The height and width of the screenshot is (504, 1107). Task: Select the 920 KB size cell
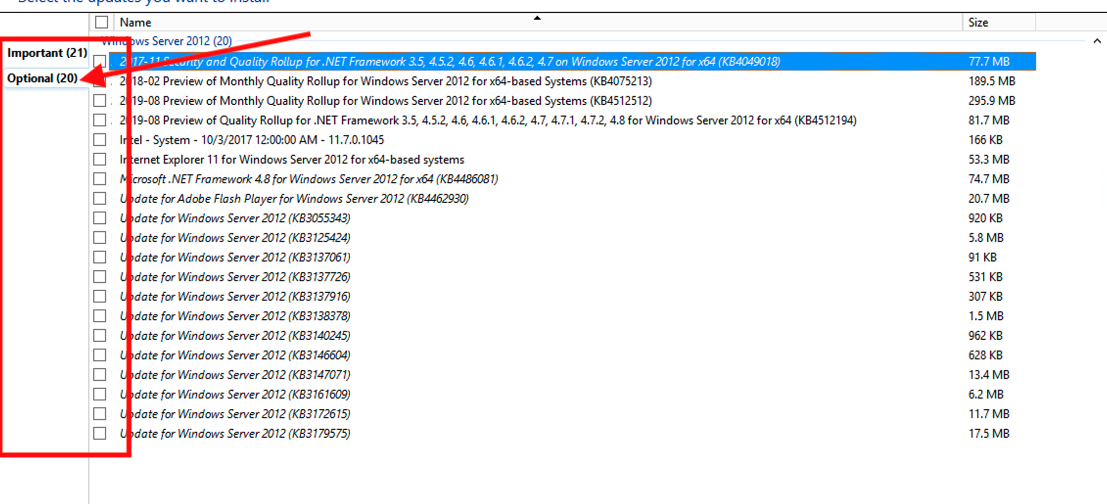(x=986, y=218)
